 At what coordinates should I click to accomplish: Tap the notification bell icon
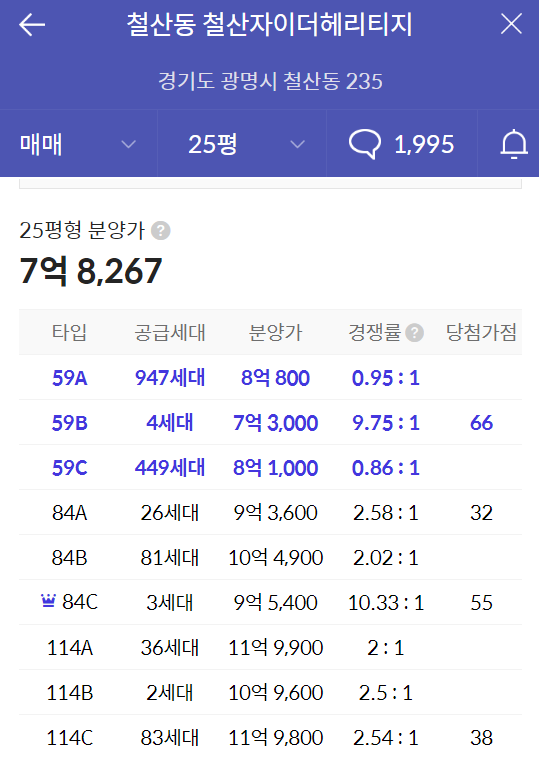pos(513,144)
